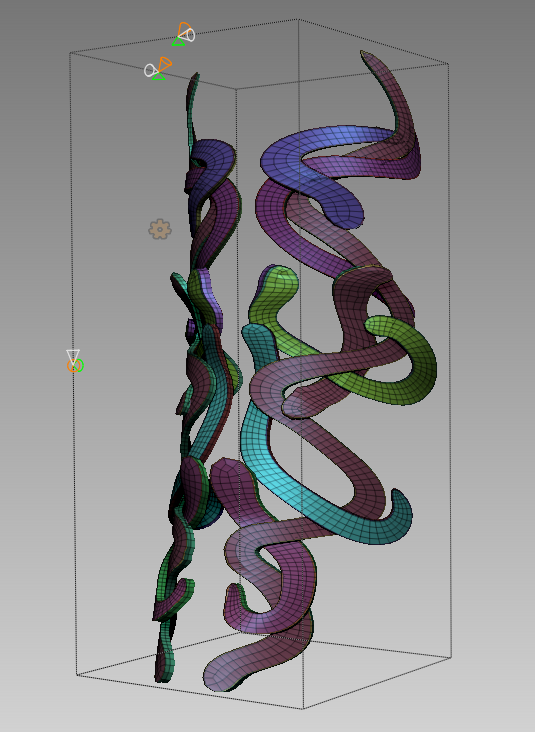Click the bounding box top right corner

[448, 63]
